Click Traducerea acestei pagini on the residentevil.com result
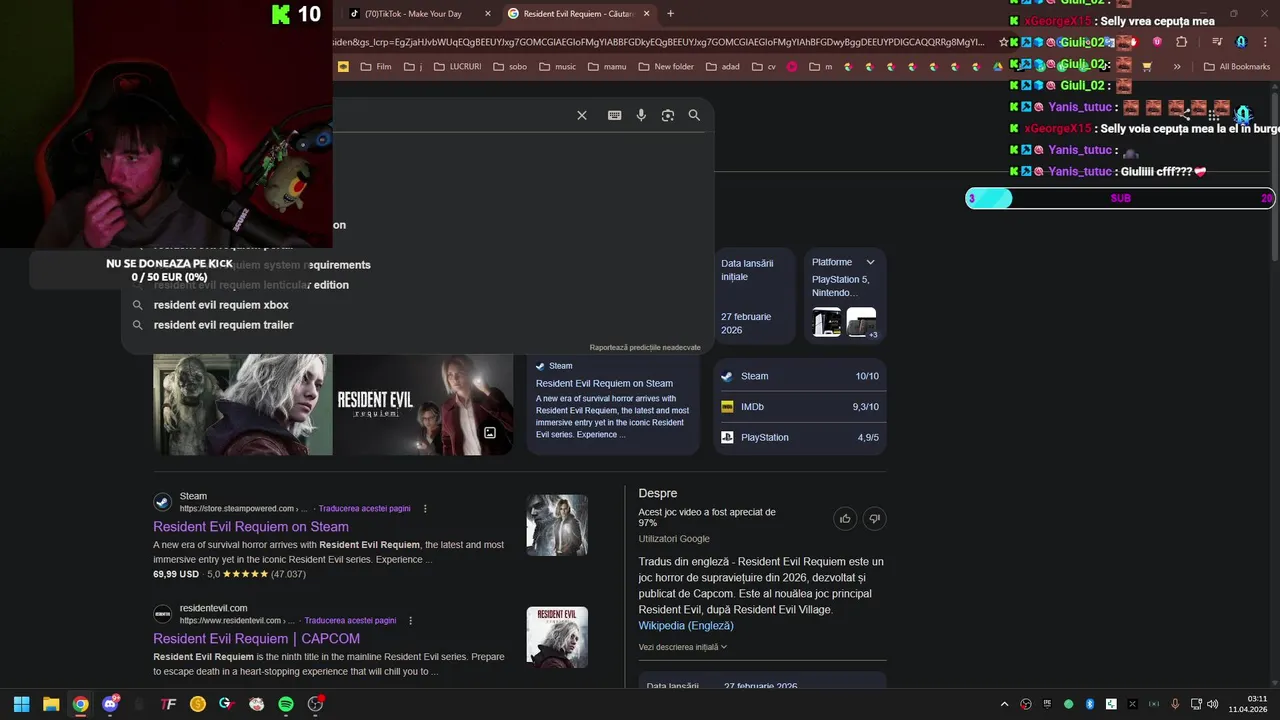 coord(350,621)
